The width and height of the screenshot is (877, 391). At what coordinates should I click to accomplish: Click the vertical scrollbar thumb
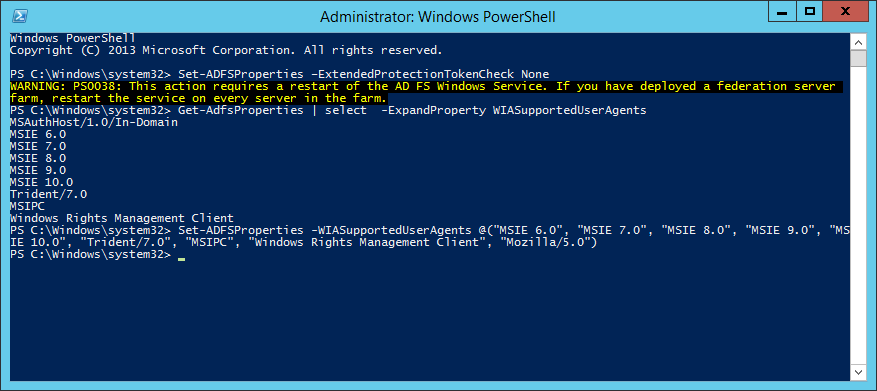tap(858, 59)
